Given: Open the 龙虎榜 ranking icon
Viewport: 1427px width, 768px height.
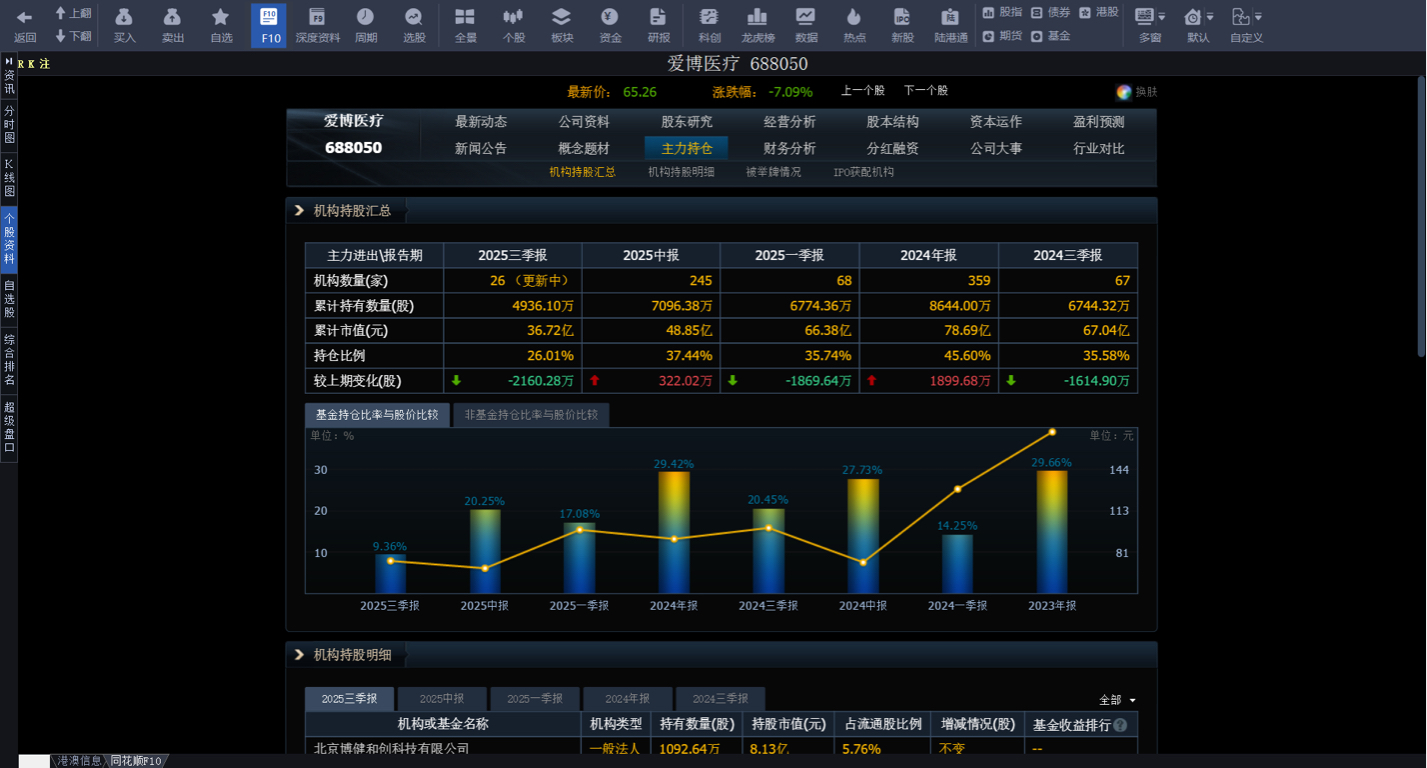Looking at the screenshot, I should pos(758,17).
